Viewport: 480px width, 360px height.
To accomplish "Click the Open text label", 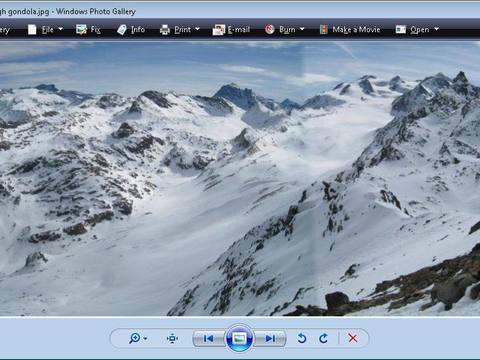I will [x=420, y=30].
